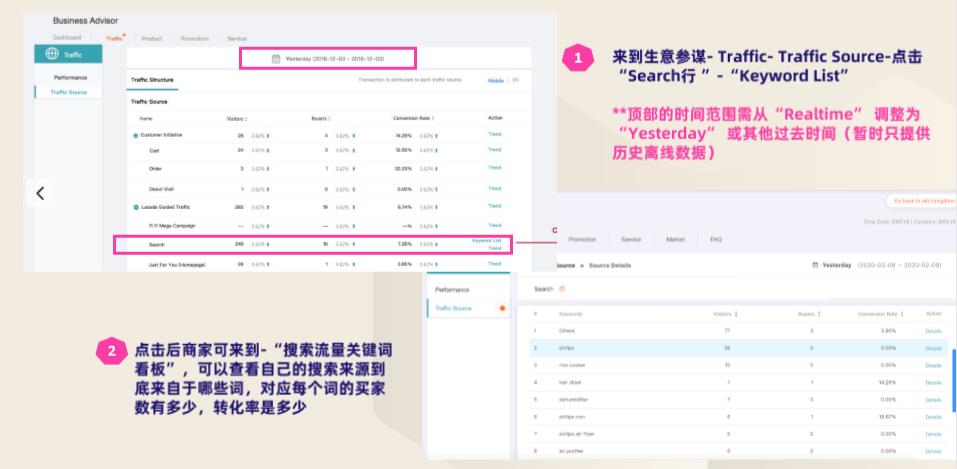Open Details for philips keyword
957x469 pixels.
click(x=933, y=348)
